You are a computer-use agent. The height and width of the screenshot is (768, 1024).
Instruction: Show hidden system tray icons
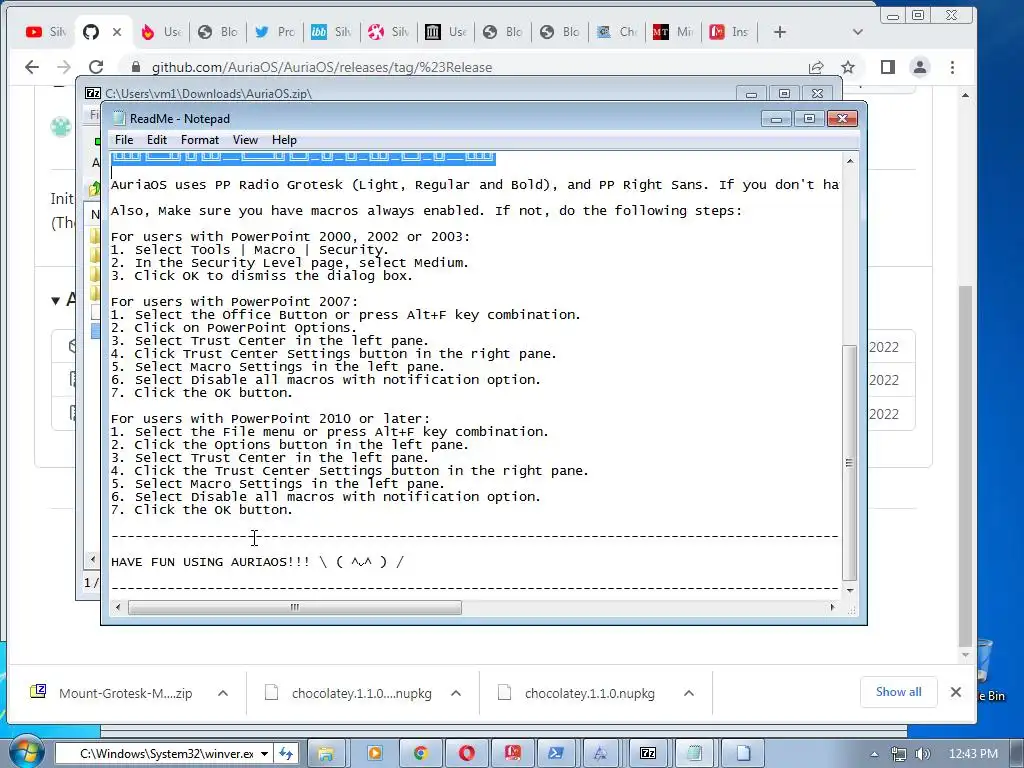874,754
